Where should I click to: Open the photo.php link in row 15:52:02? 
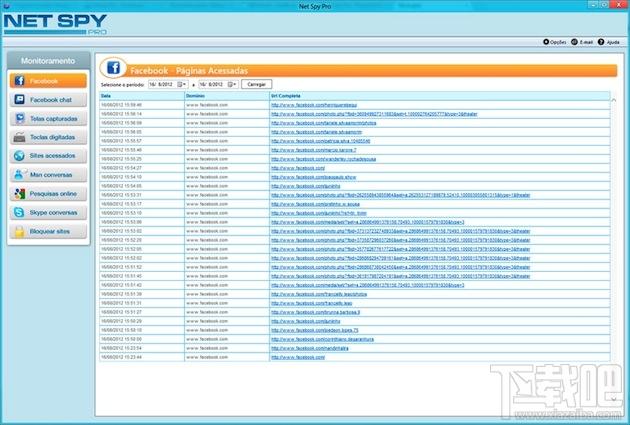401,258
